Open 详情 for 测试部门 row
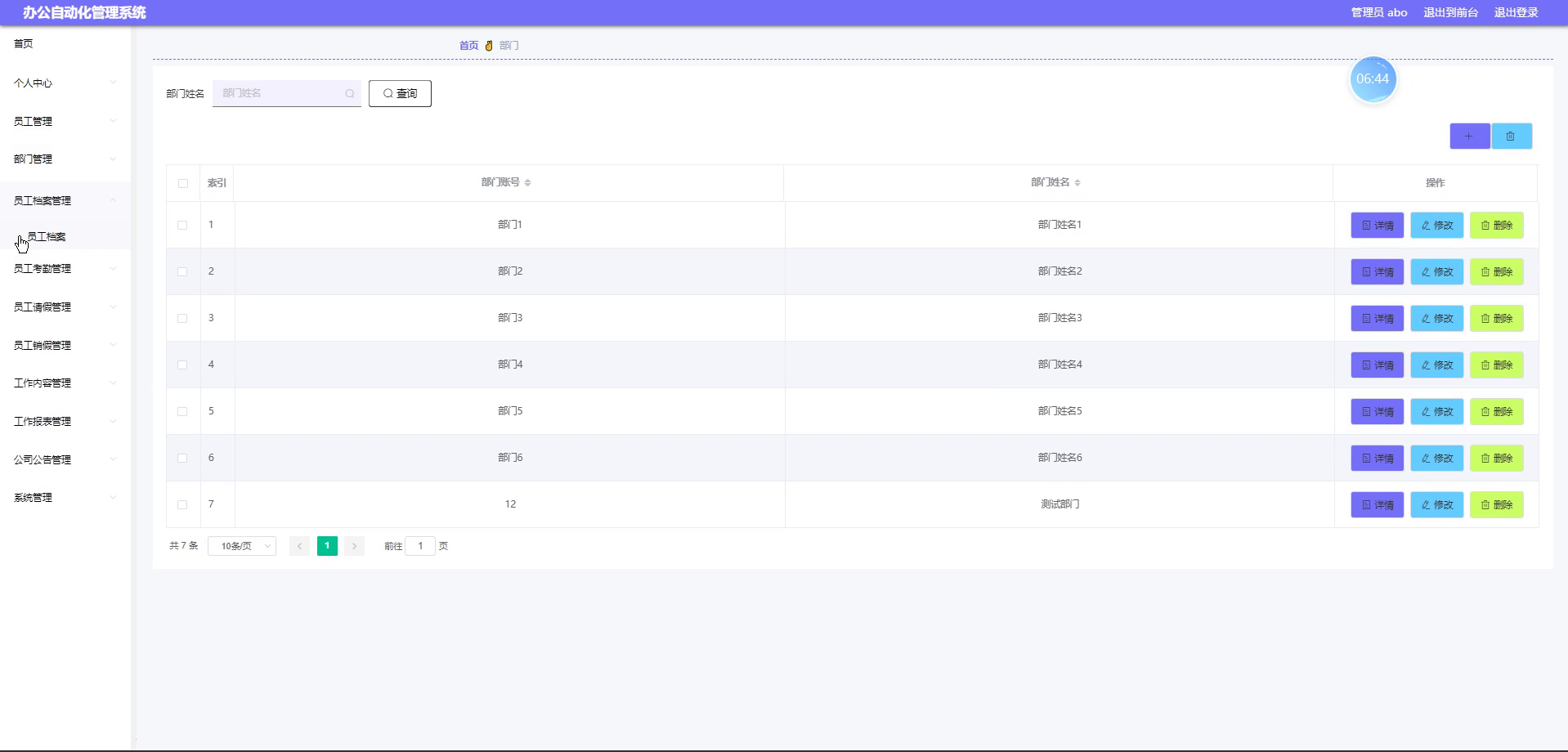Screen dimensions: 1568x752 point(1378,505)
